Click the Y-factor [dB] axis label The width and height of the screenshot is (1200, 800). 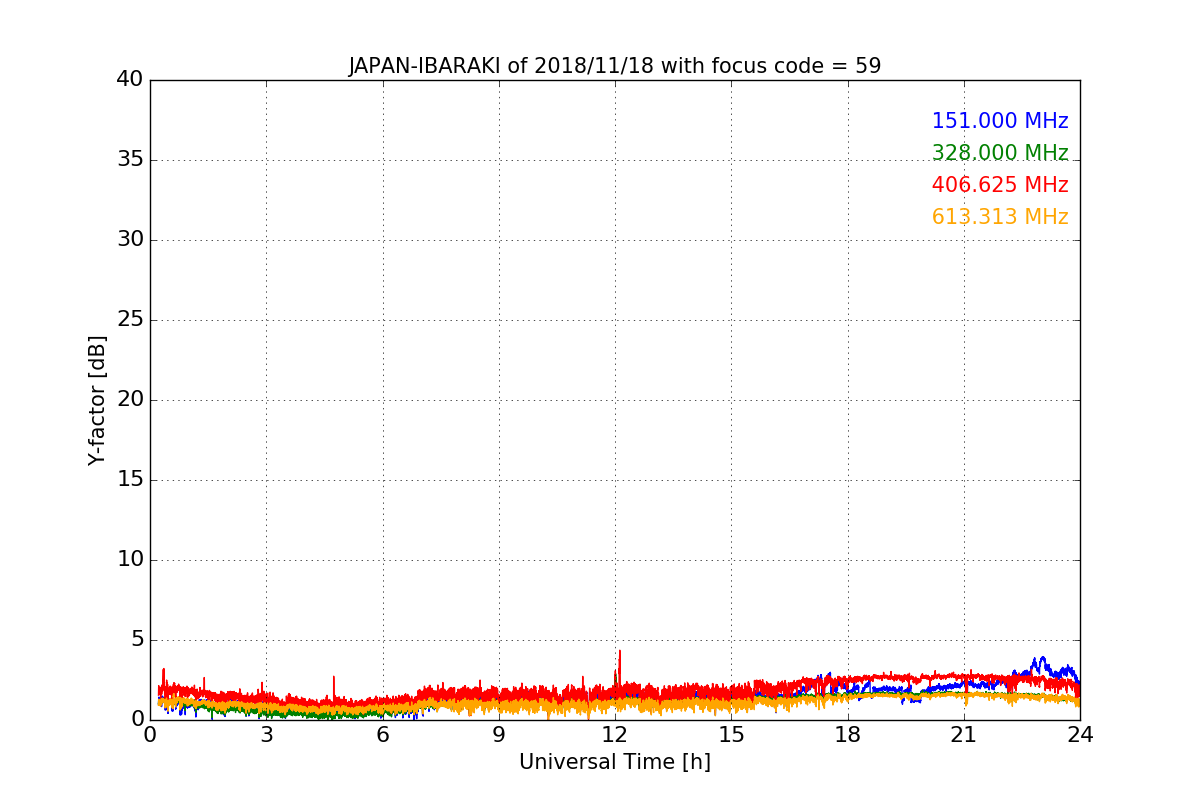click(x=97, y=400)
